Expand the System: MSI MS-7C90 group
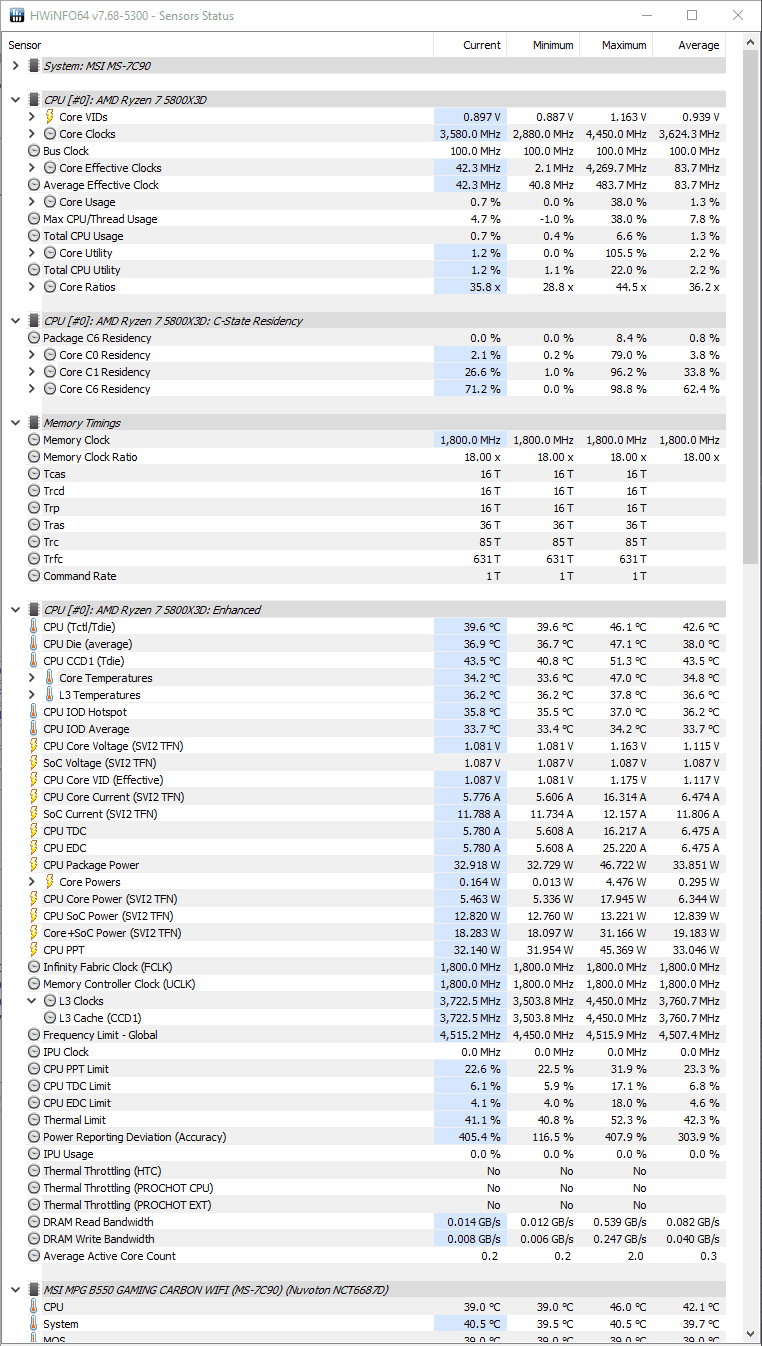 pos(15,66)
